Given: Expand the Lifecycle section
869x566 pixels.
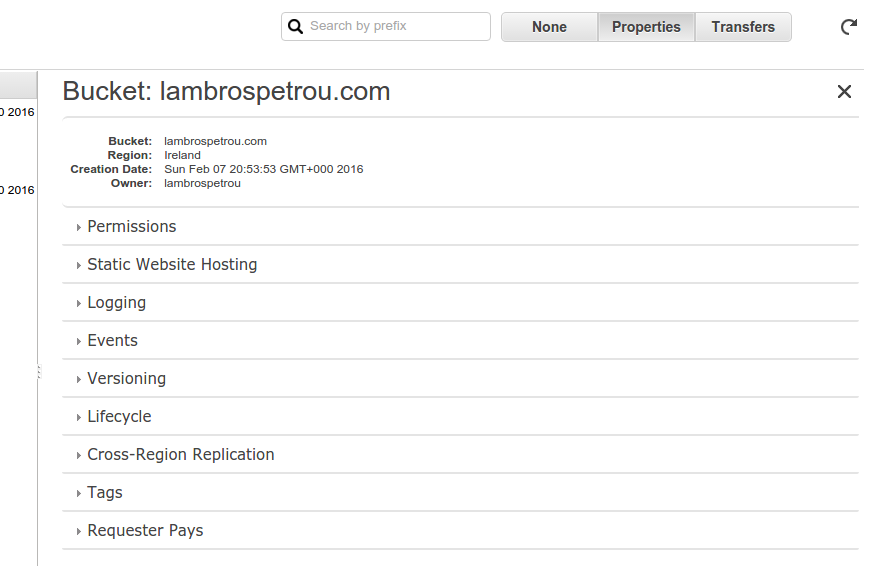Looking at the screenshot, I should click(x=120, y=417).
